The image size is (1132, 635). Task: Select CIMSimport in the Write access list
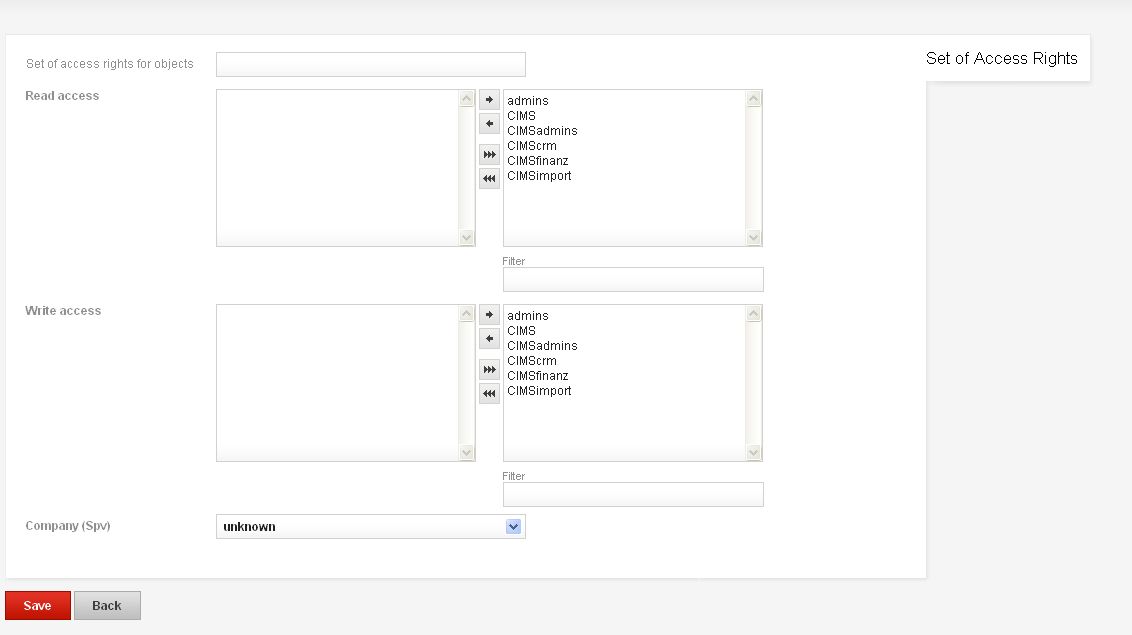click(x=539, y=391)
